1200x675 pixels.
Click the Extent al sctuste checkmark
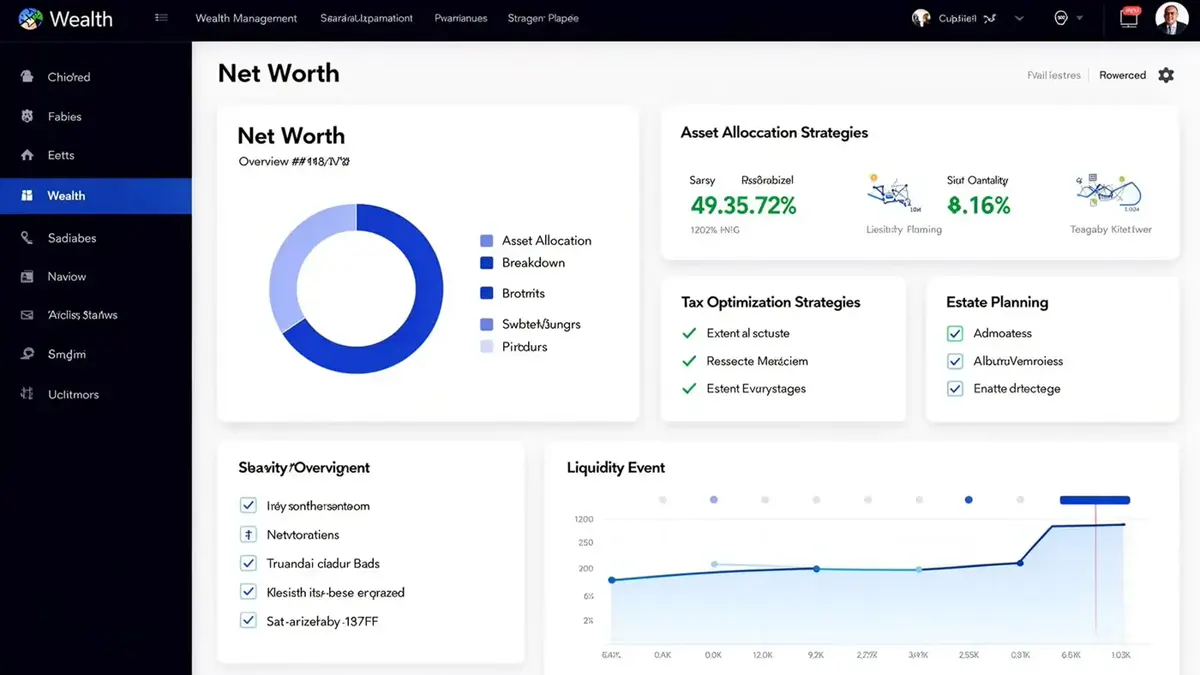coord(689,333)
